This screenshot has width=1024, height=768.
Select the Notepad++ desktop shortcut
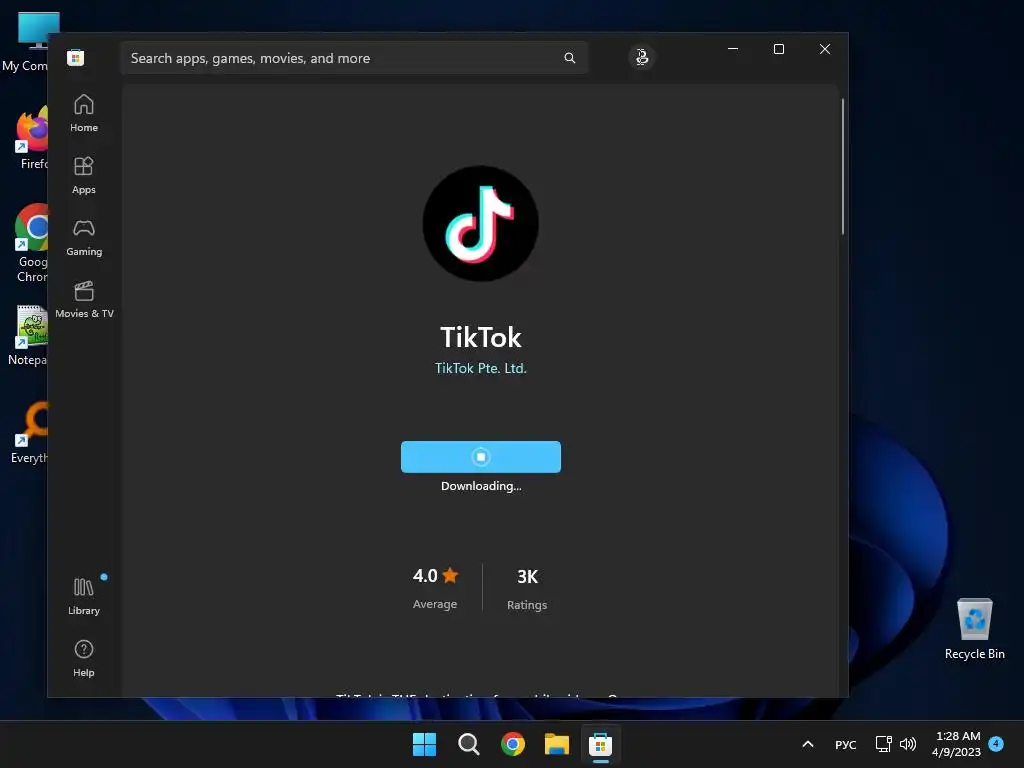(26, 335)
